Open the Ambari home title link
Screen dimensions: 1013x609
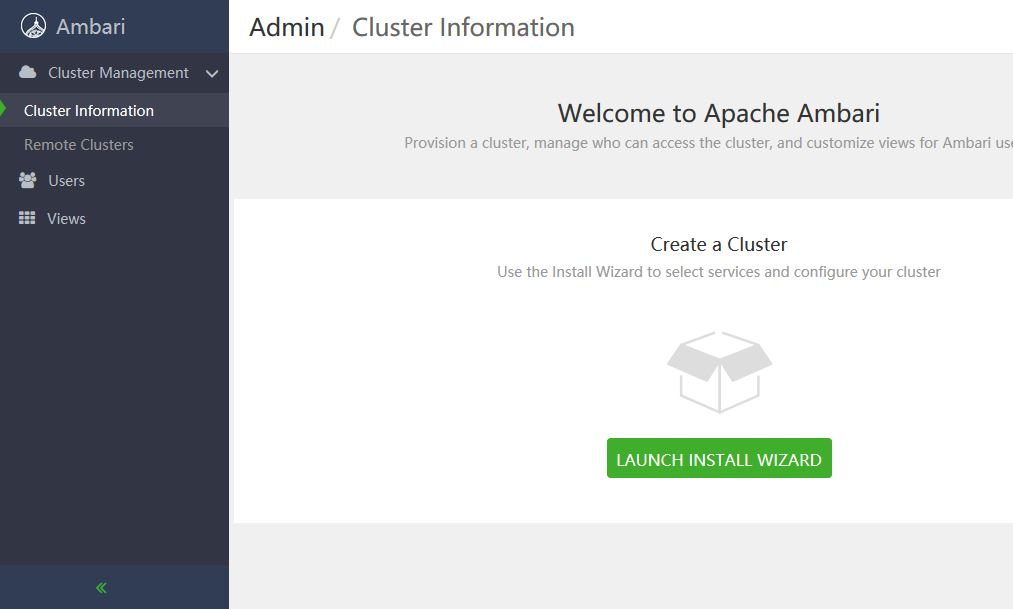pyautogui.click(x=90, y=26)
